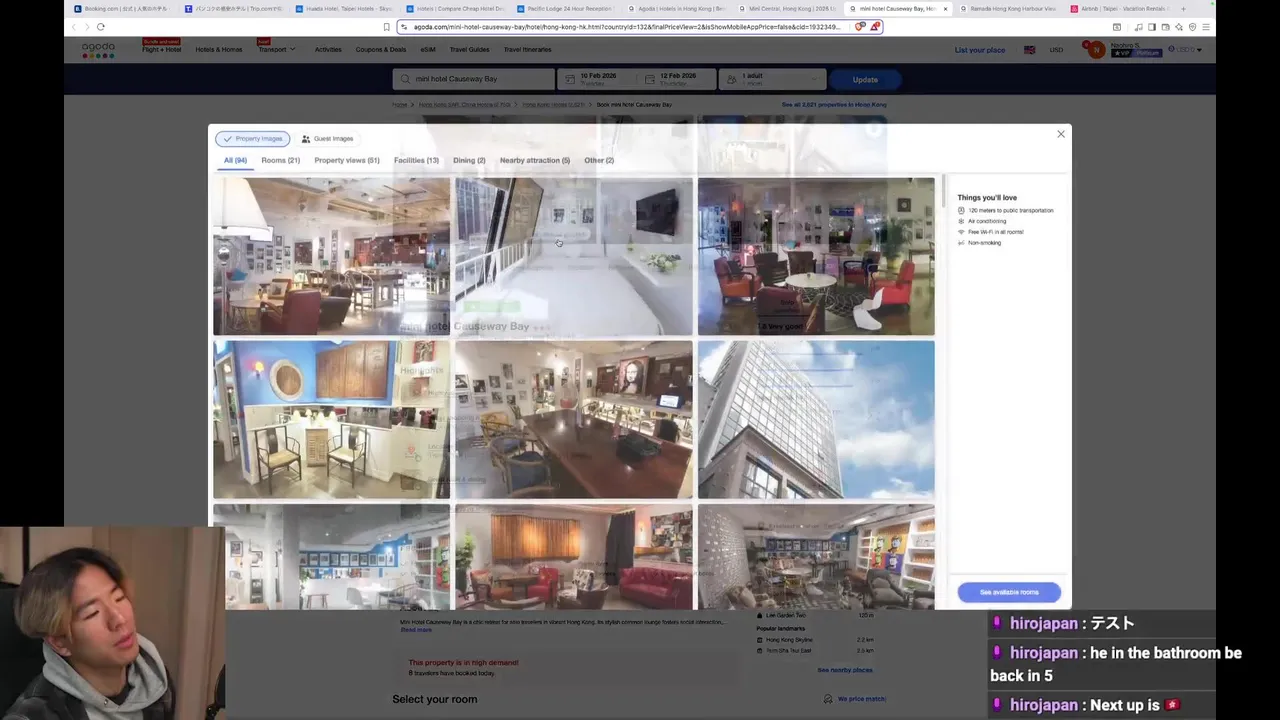This screenshot has height=720, width=1280.
Task: Close the photo gallery overlay
Action: (1061, 134)
